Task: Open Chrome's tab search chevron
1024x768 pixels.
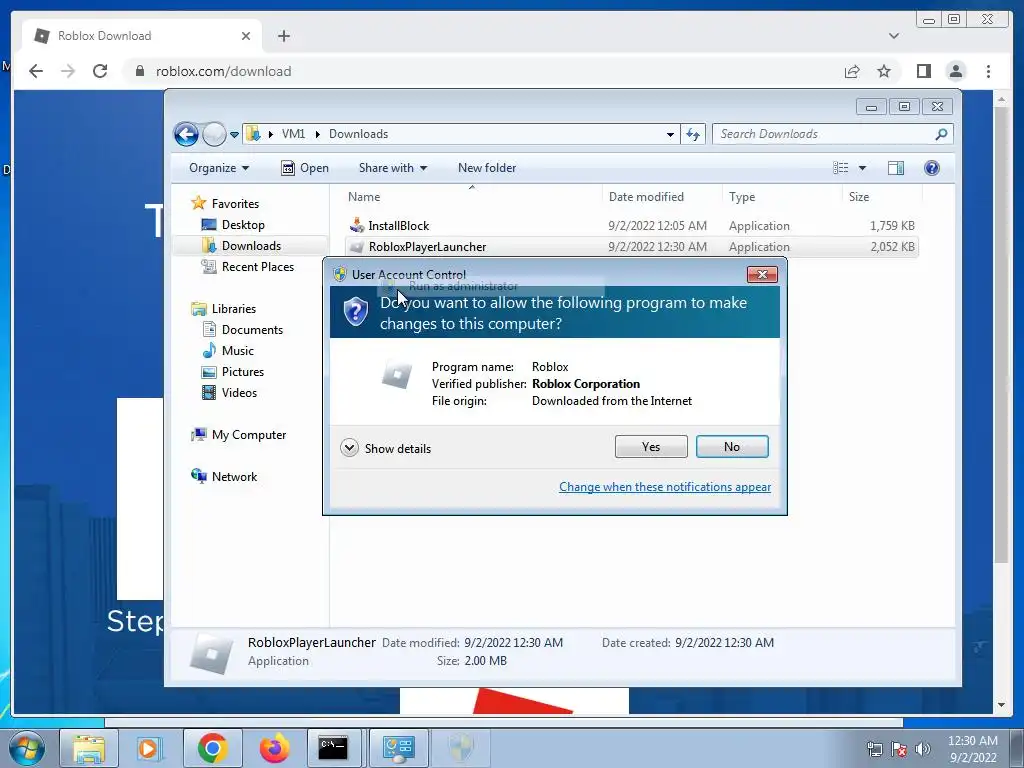Action: pyautogui.click(x=893, y=36)
